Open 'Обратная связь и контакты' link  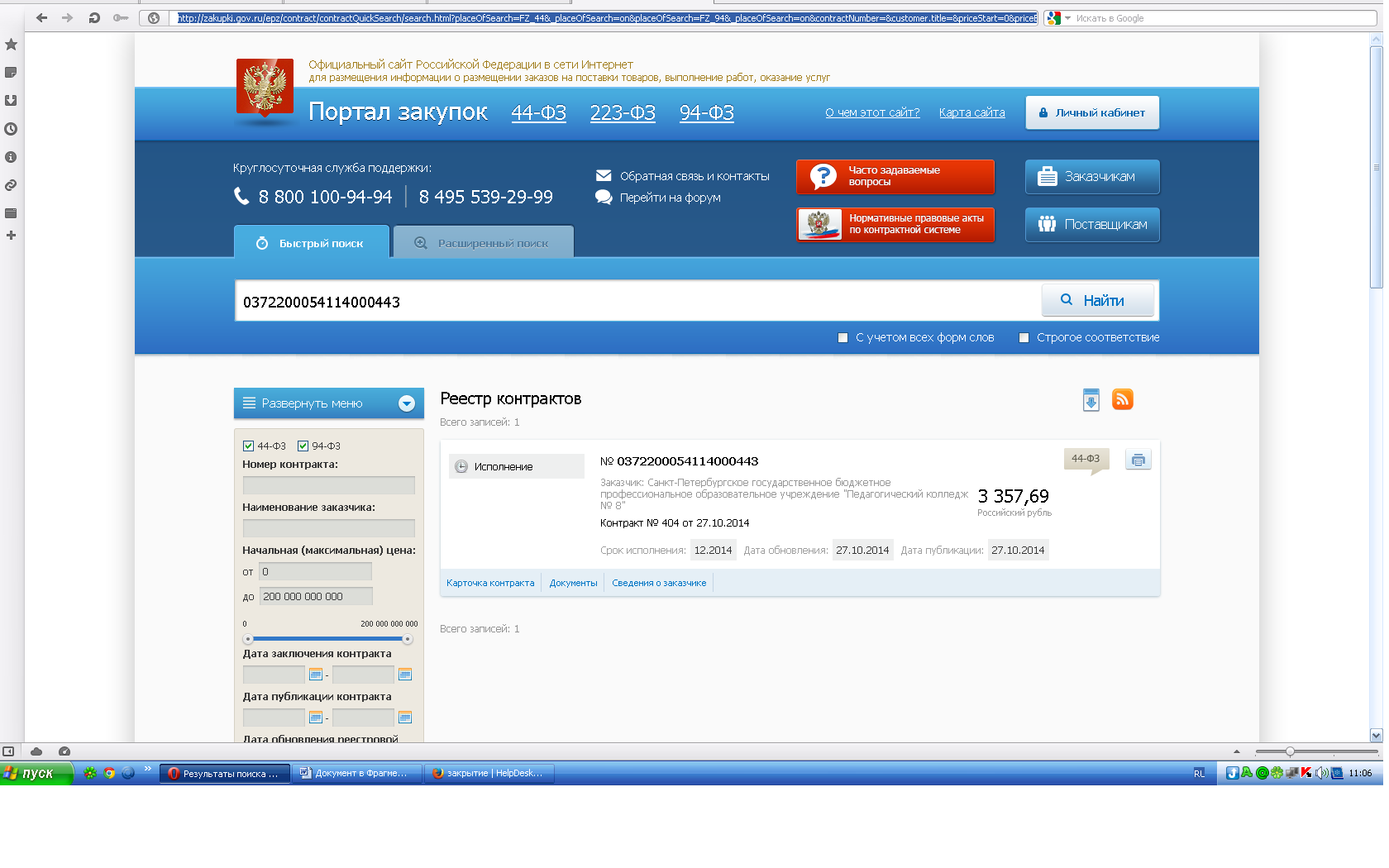tap(694, 176)
